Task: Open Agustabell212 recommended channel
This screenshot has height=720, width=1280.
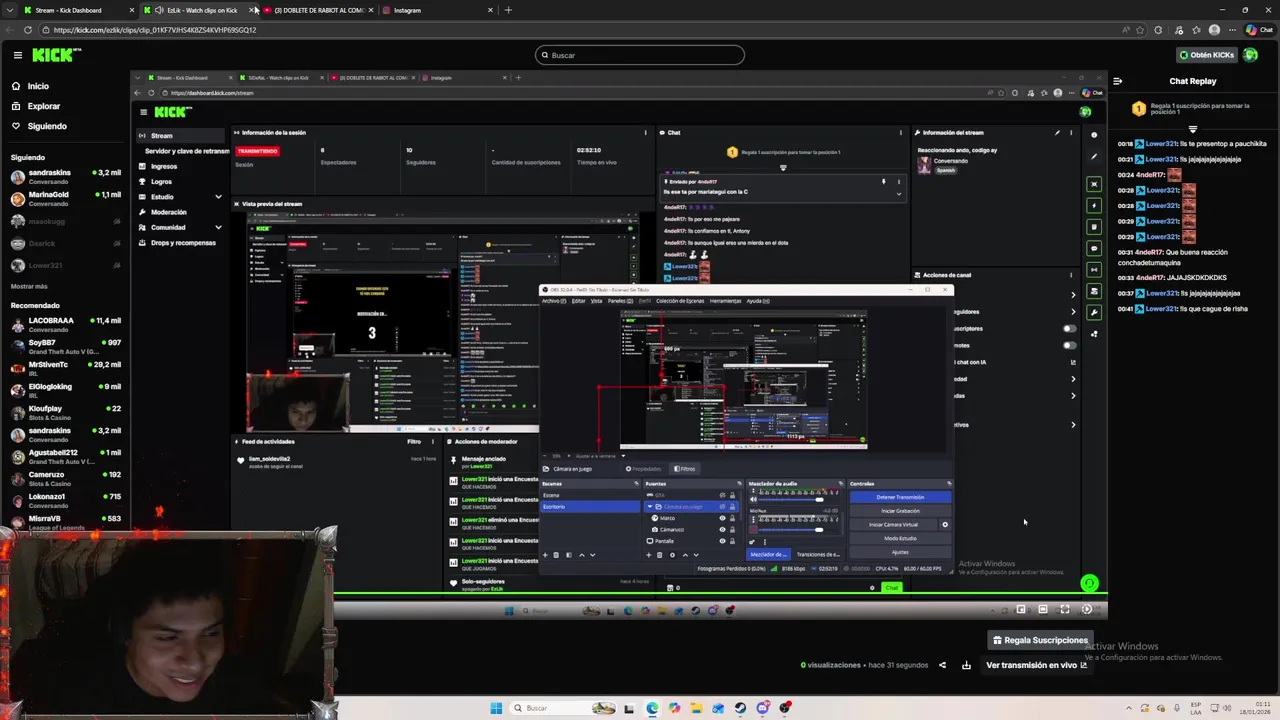Action: [x=65, y=457]
